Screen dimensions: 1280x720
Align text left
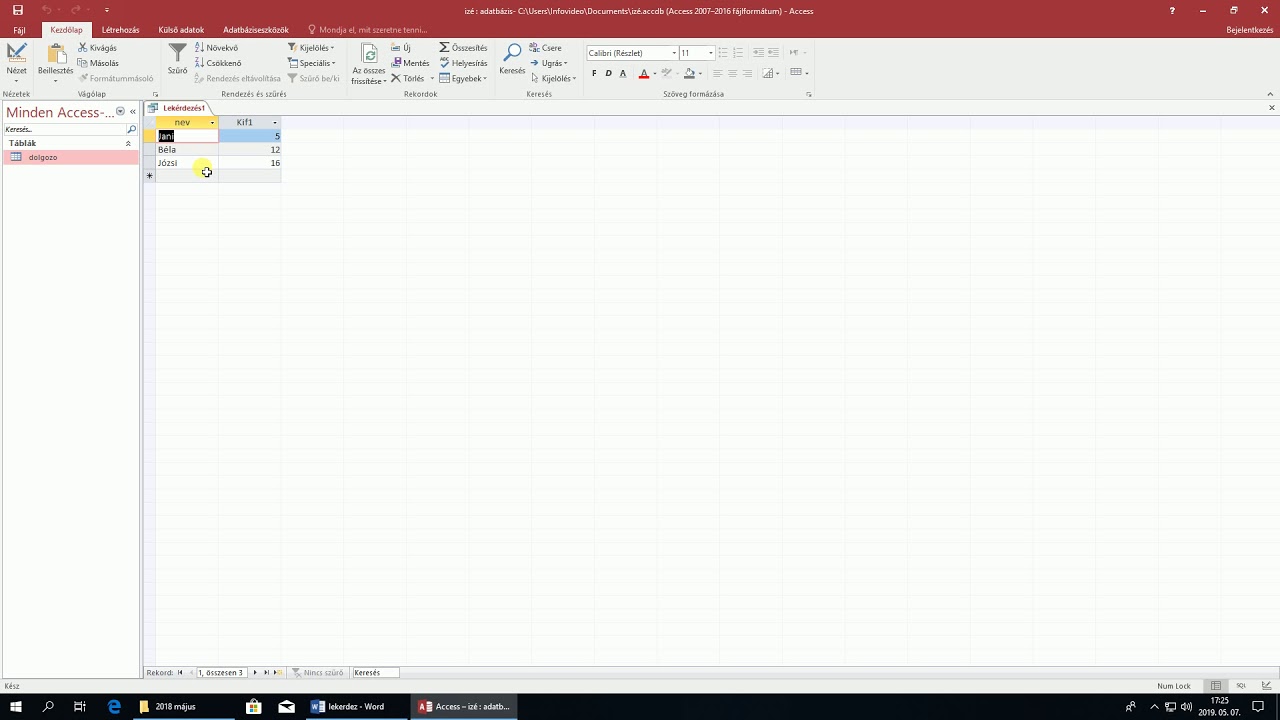[x=717, y=73]
